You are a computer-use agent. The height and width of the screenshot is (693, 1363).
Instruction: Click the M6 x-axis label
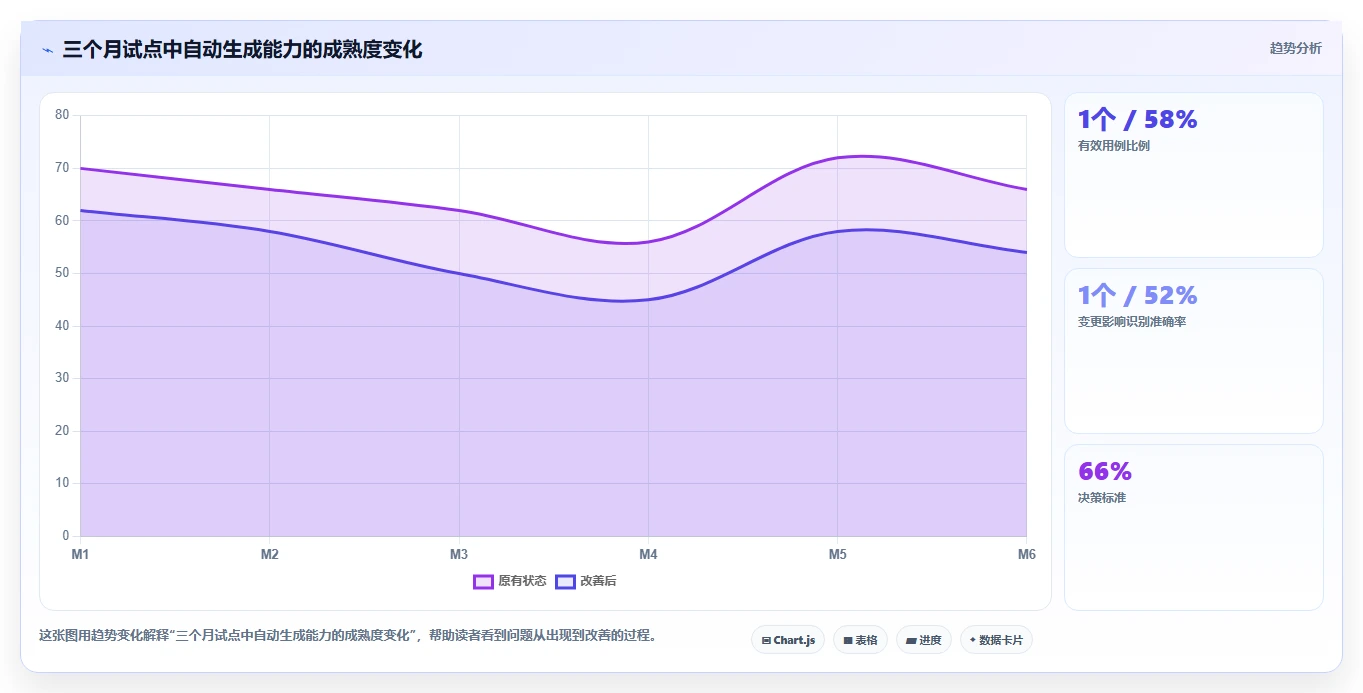tap(1026, 554)
